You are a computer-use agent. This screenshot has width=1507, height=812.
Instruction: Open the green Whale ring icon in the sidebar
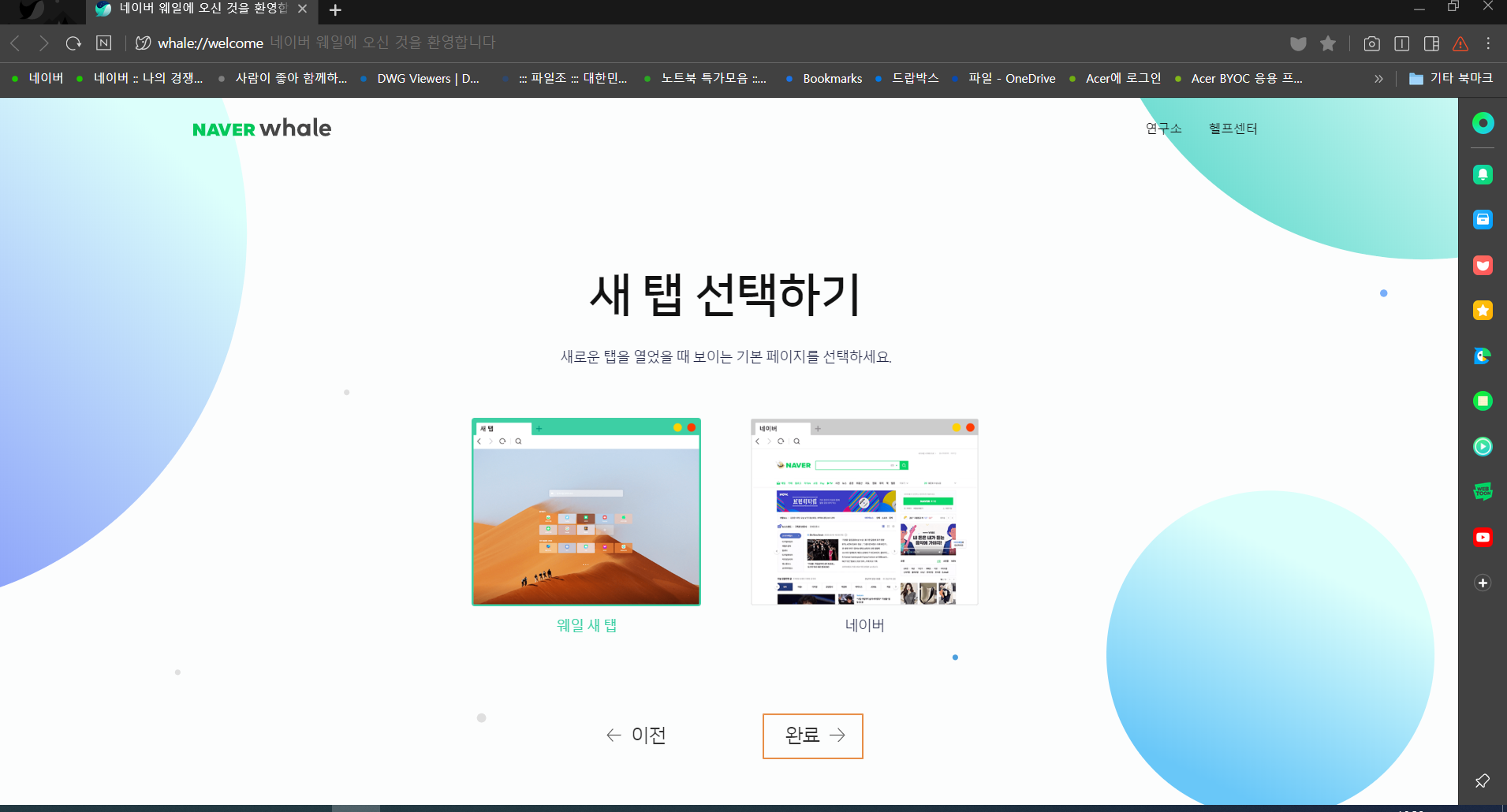click(1483, 123)
